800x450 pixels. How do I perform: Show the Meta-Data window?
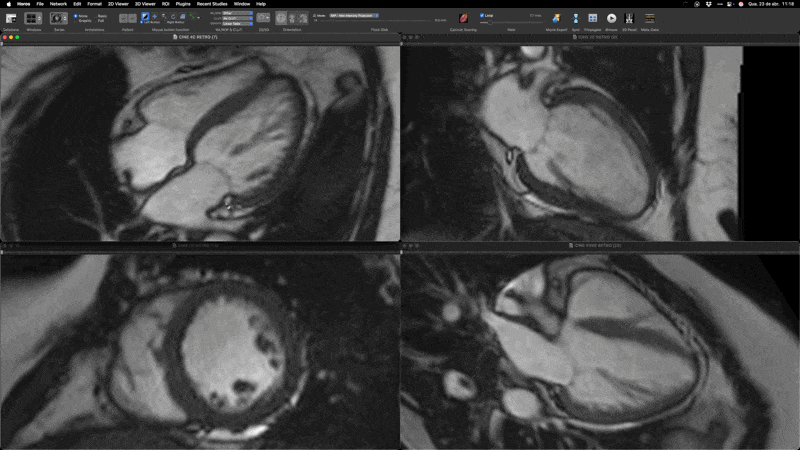pos(649,18)
